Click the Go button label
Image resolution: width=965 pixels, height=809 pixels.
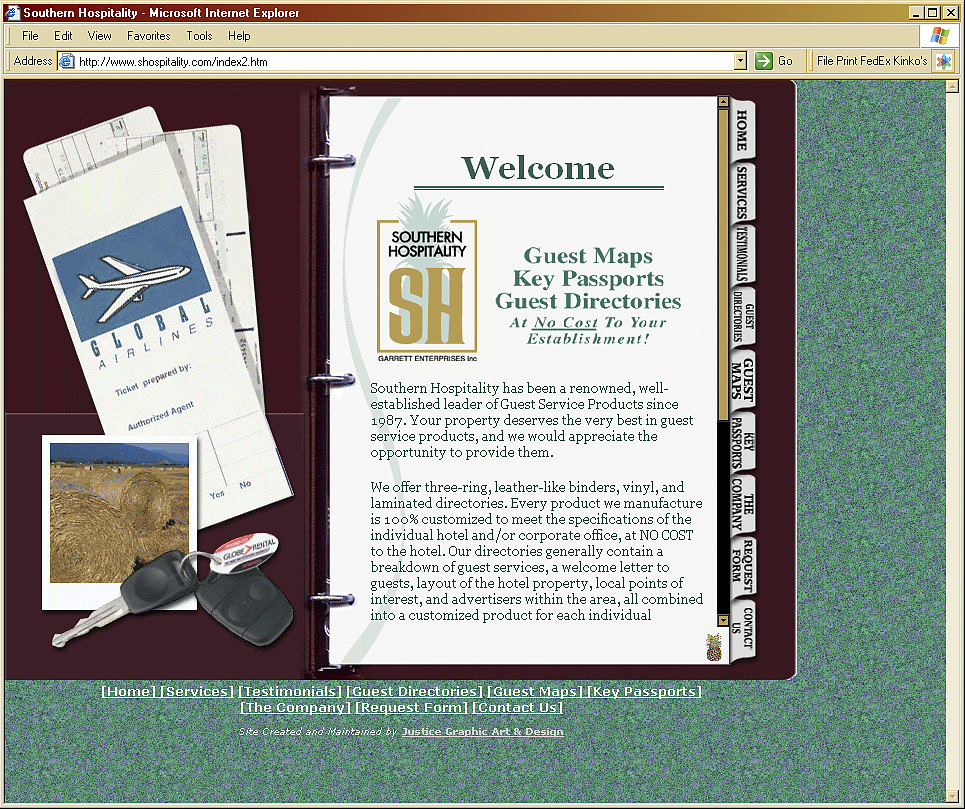tap(785, 61)
